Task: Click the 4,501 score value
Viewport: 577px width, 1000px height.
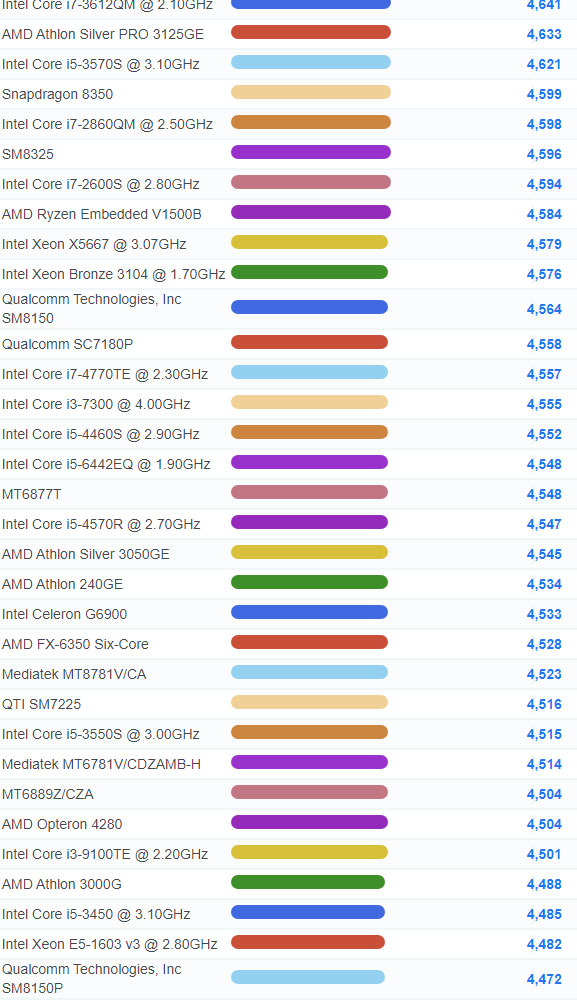Action: (544, 854)
